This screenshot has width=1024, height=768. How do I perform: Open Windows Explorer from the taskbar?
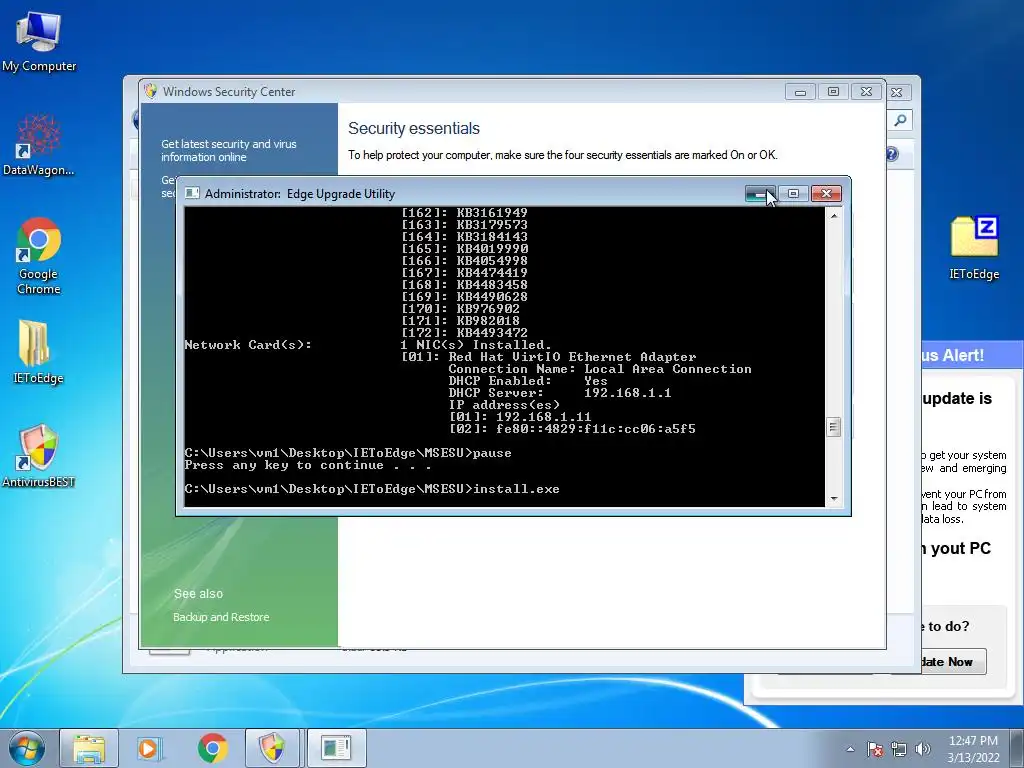tap(89, 748)
